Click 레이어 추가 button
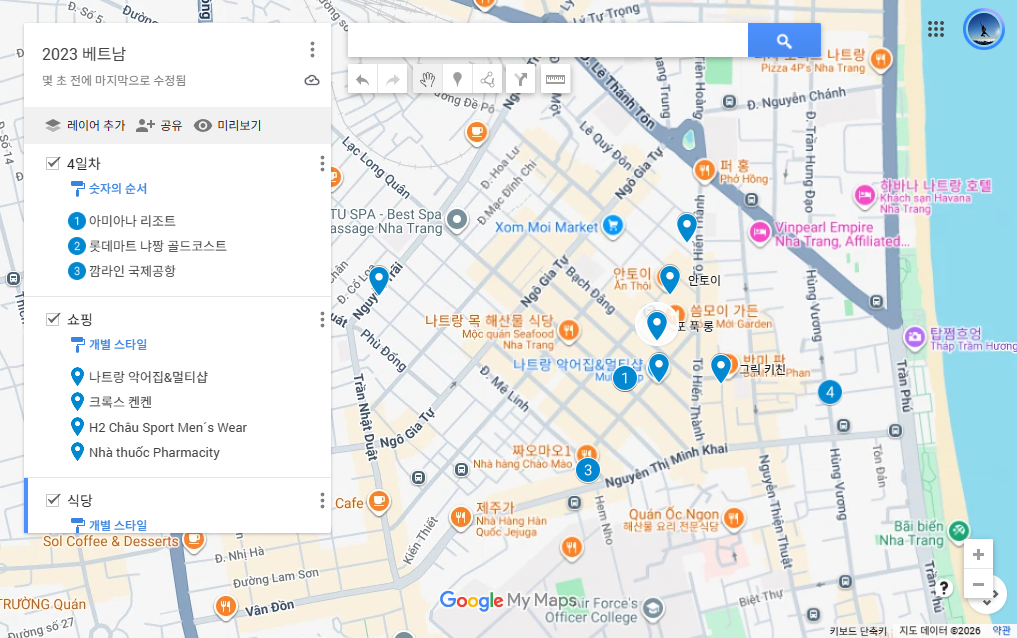 click(85, 125)
